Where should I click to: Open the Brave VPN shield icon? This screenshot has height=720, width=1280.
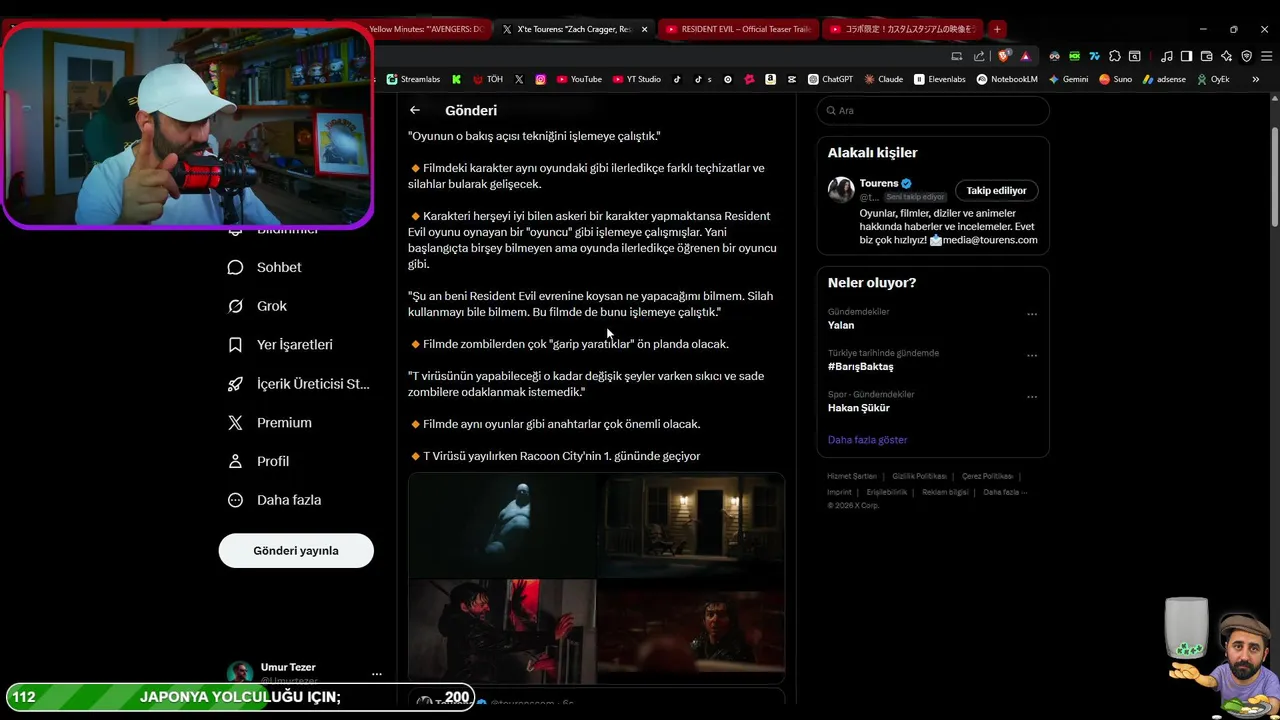1247,56
